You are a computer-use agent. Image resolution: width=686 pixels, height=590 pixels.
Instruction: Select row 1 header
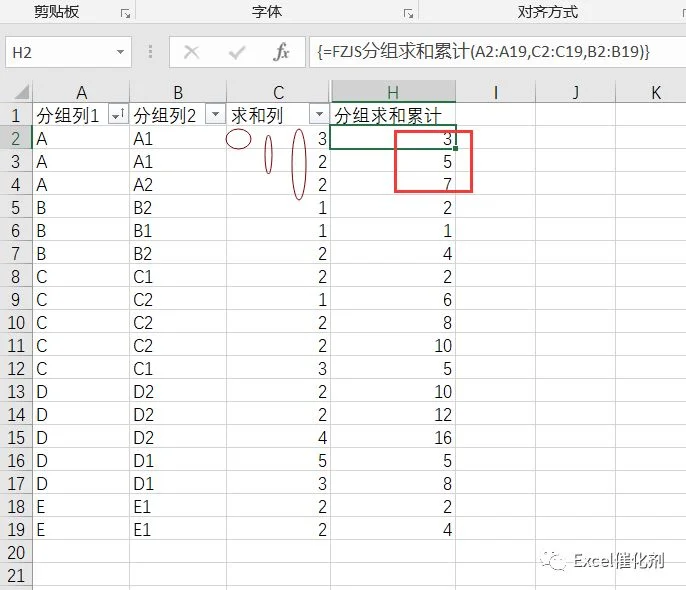tap(16, 115)
